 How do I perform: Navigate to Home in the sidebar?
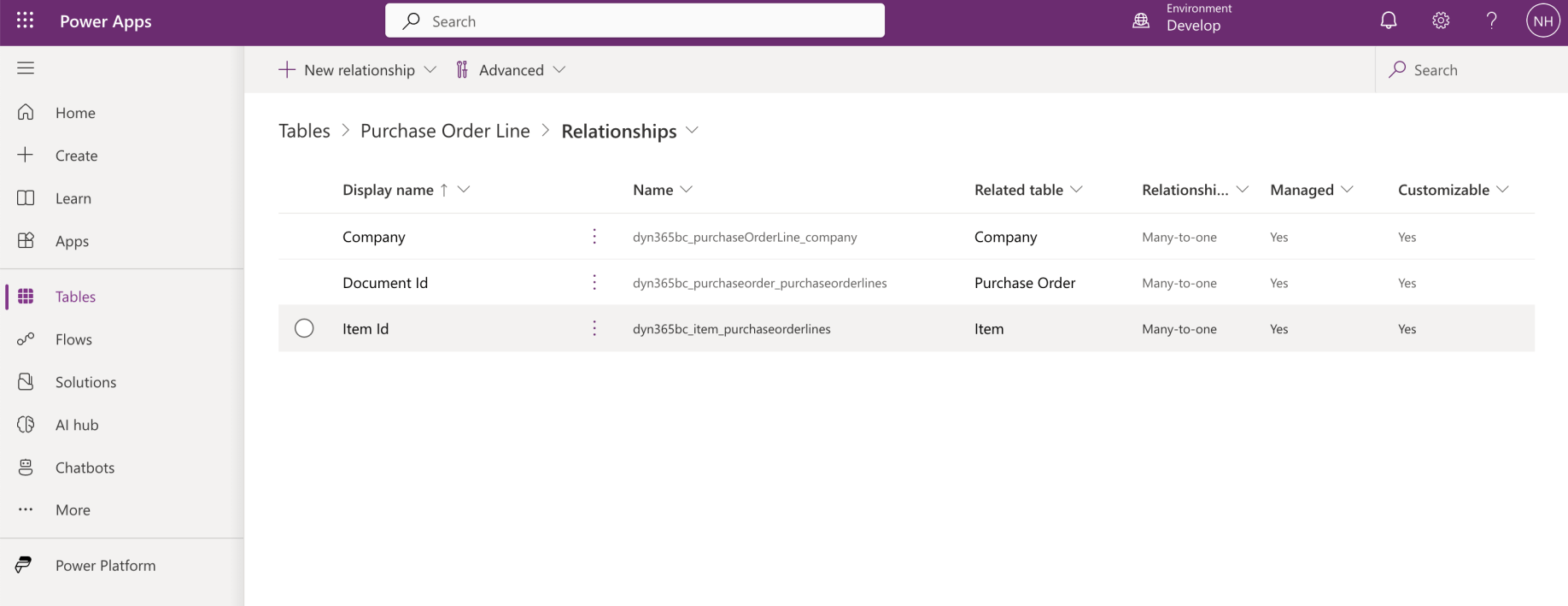pyautogui.click(x=75, y=113)
